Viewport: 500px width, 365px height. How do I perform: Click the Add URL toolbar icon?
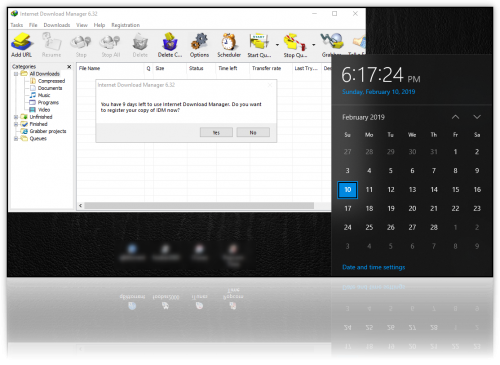tap(22, 42)
